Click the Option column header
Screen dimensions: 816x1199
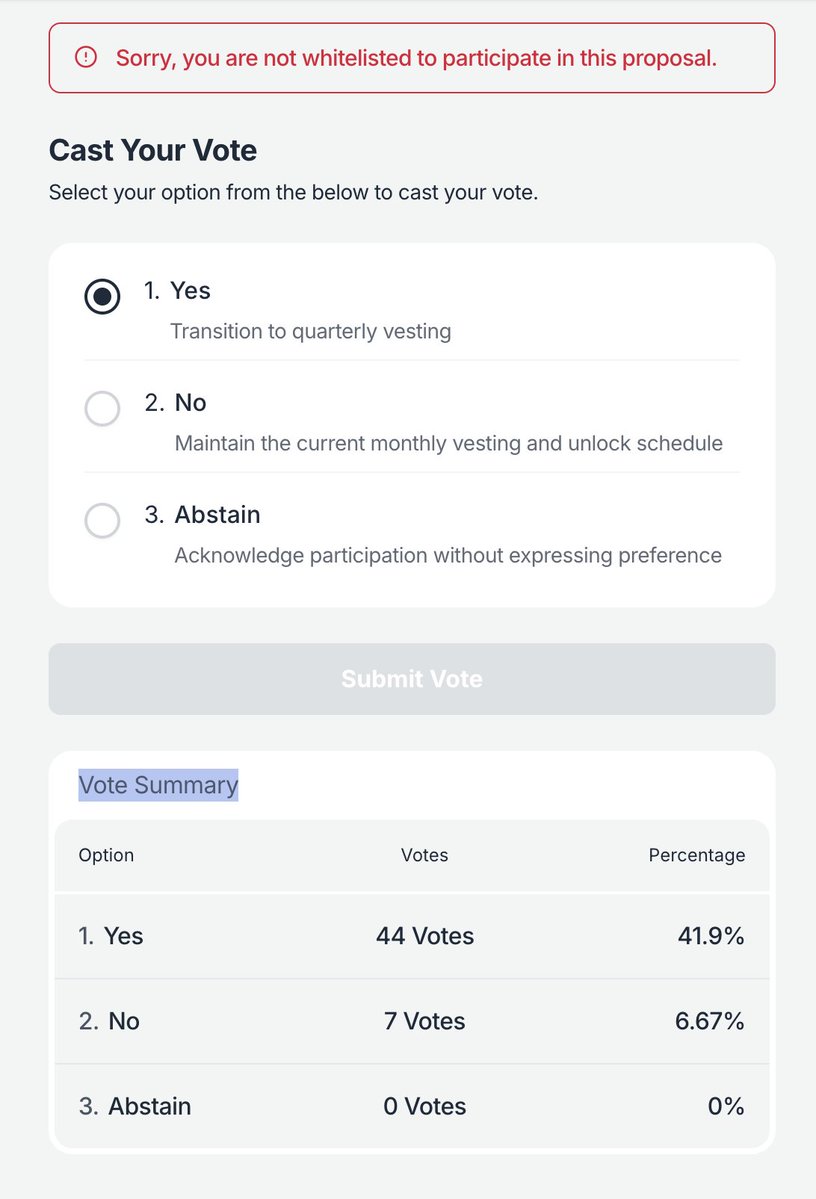[106, 855]
